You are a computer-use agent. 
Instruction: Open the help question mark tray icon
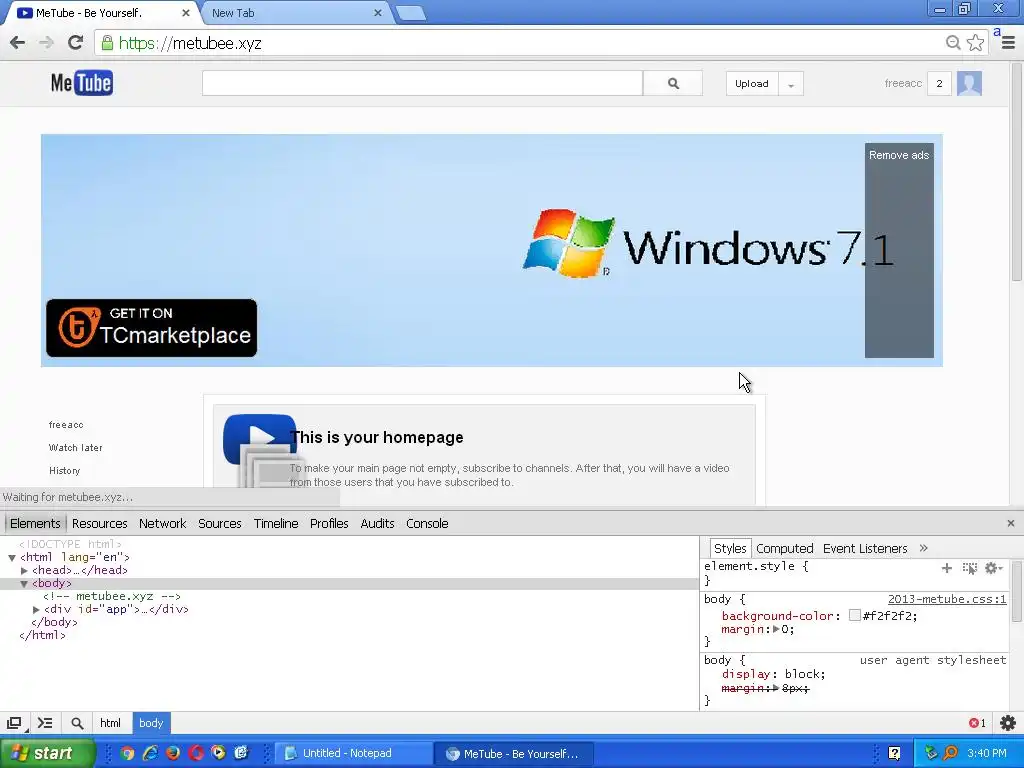[894, 753]
